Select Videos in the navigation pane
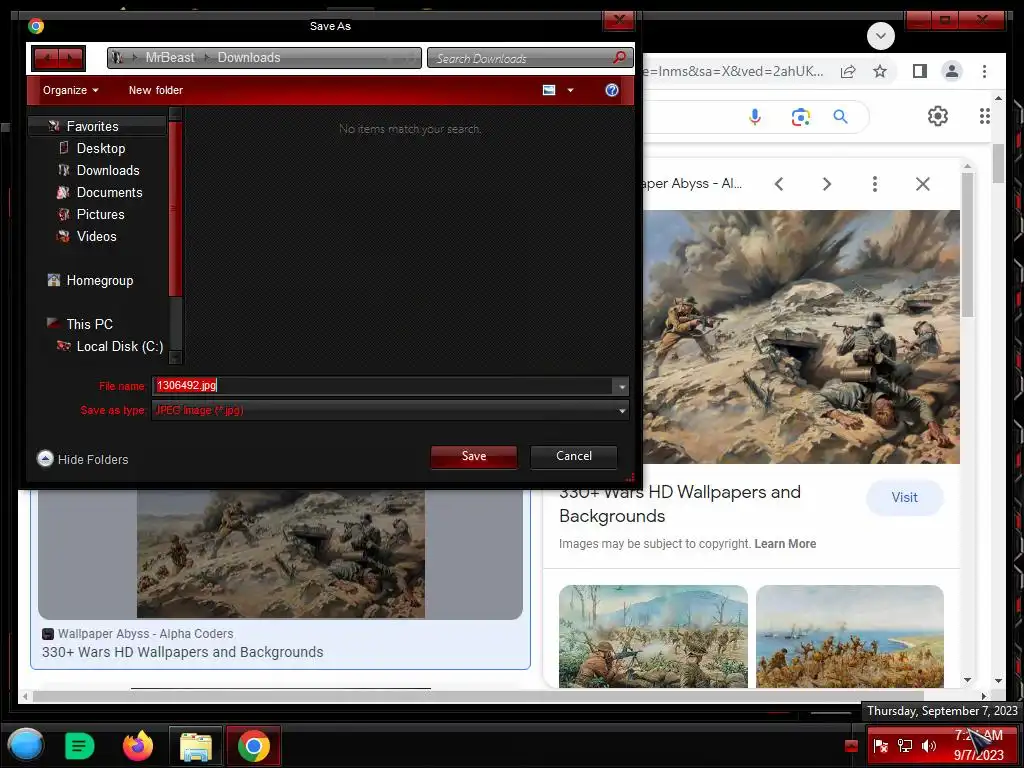Image resolution: width=1024 pixels, height=768 pixels. click(95, 236)
